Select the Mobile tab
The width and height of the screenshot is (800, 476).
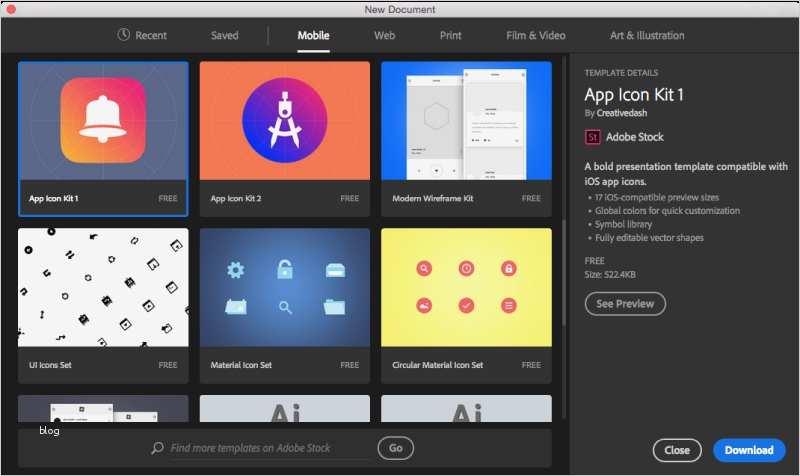click(313, 35)
